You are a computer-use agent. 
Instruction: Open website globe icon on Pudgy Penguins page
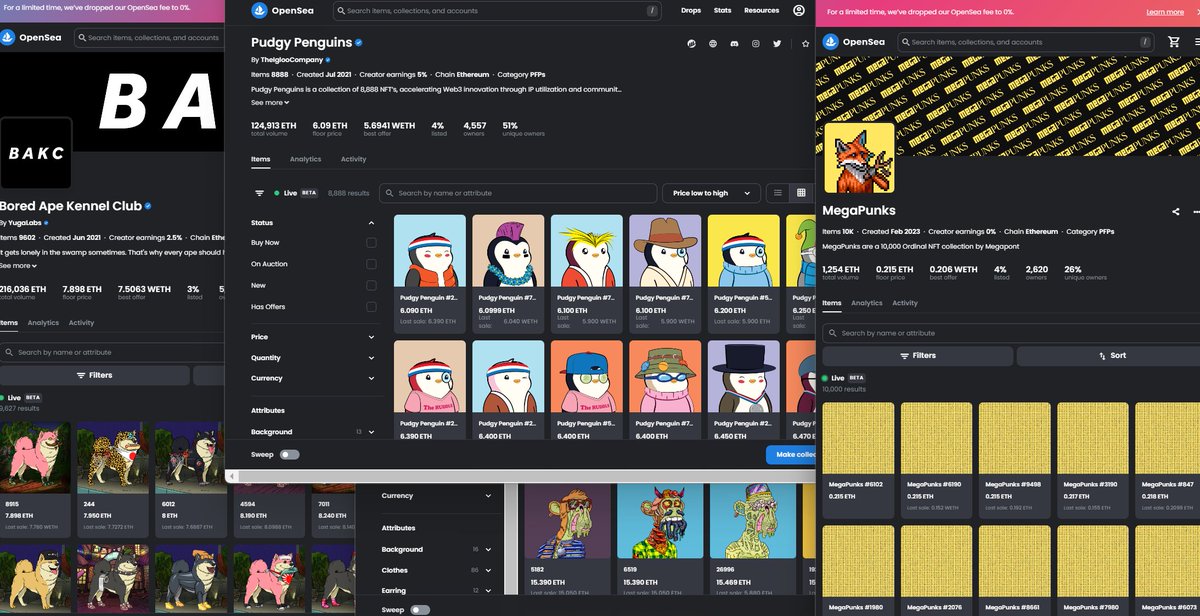coord(713,44)
